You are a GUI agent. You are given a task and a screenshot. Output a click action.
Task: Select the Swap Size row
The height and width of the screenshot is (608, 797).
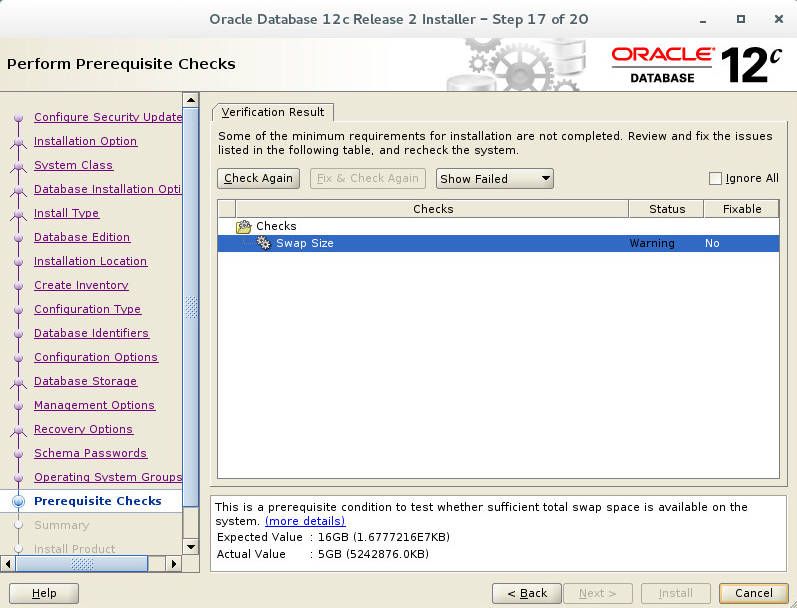498,243
